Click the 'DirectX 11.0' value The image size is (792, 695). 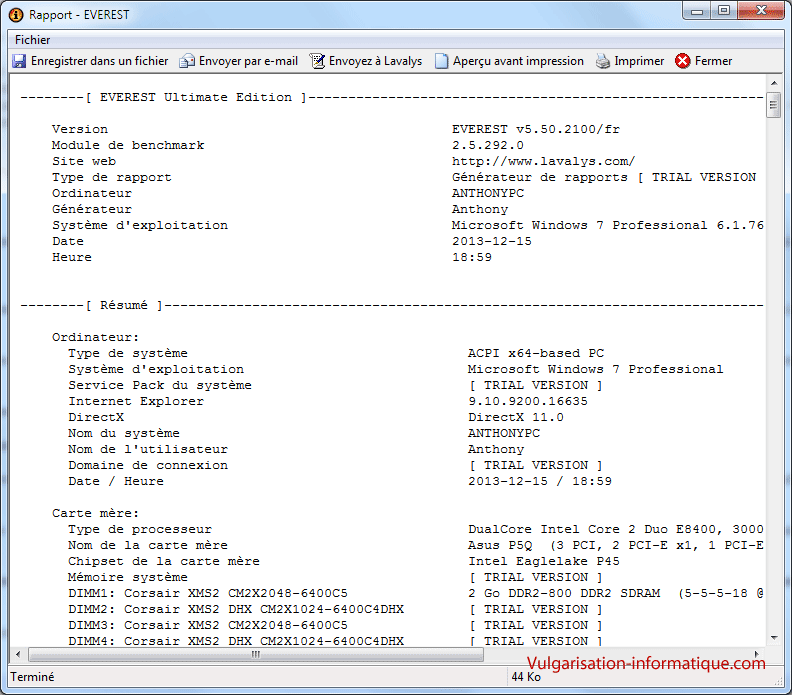[x=516, y=418]
